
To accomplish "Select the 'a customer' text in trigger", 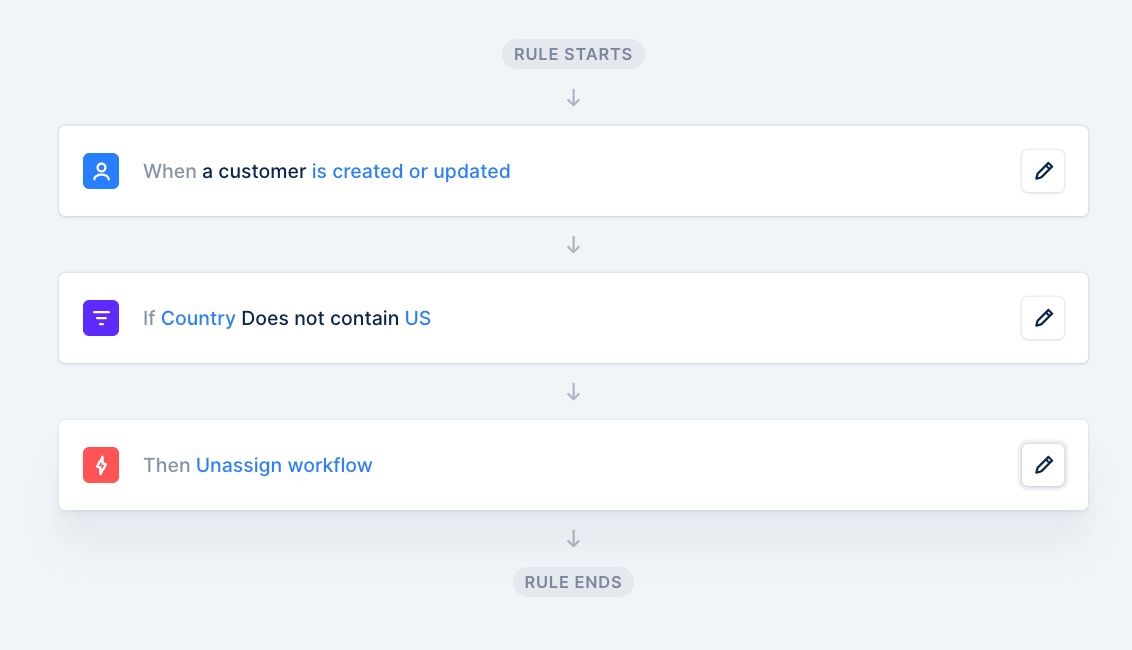I will click(254, 171).
